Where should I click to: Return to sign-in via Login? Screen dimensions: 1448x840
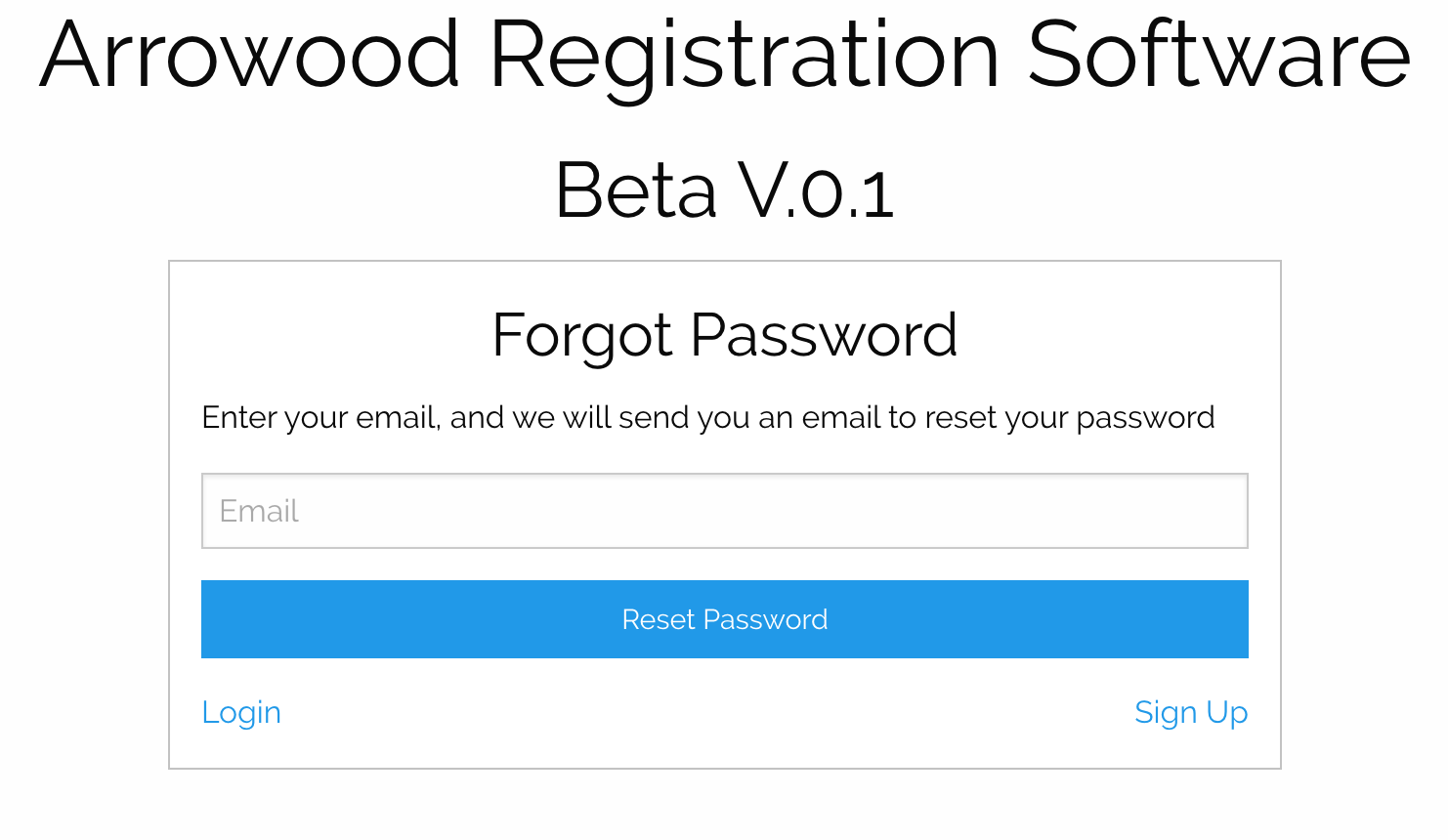(x=241, y=712)
